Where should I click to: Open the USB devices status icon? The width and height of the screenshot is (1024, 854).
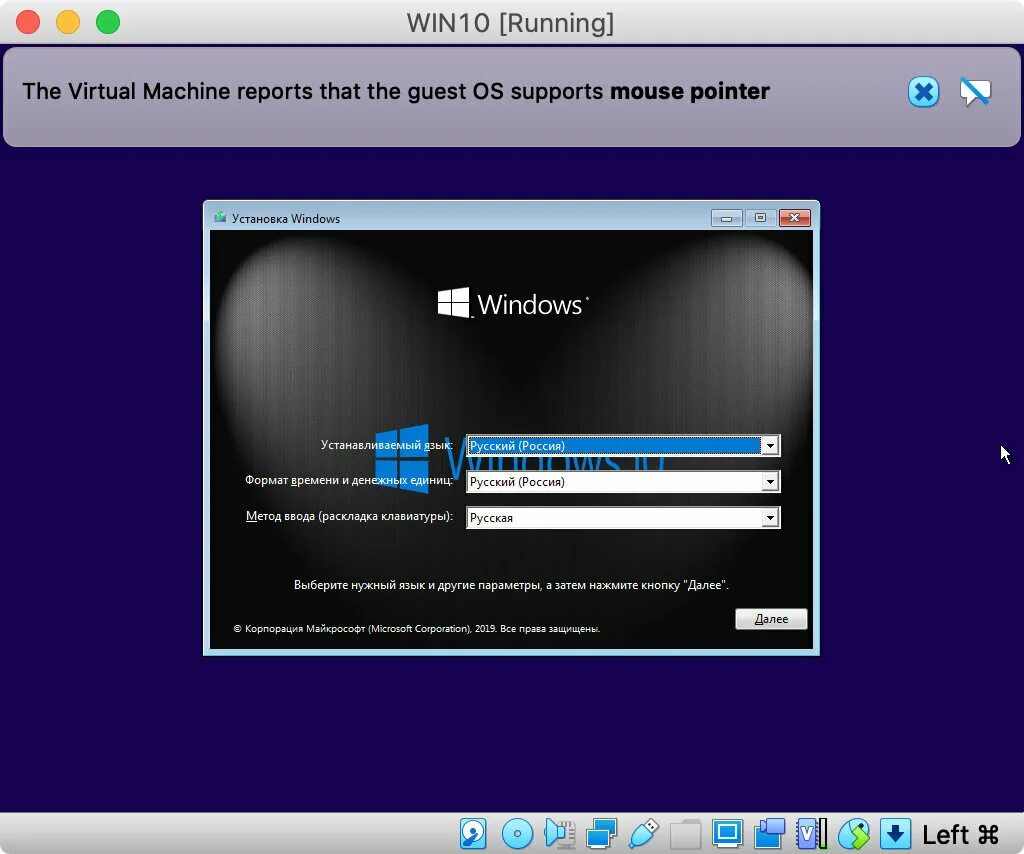(x=643, y=834)
